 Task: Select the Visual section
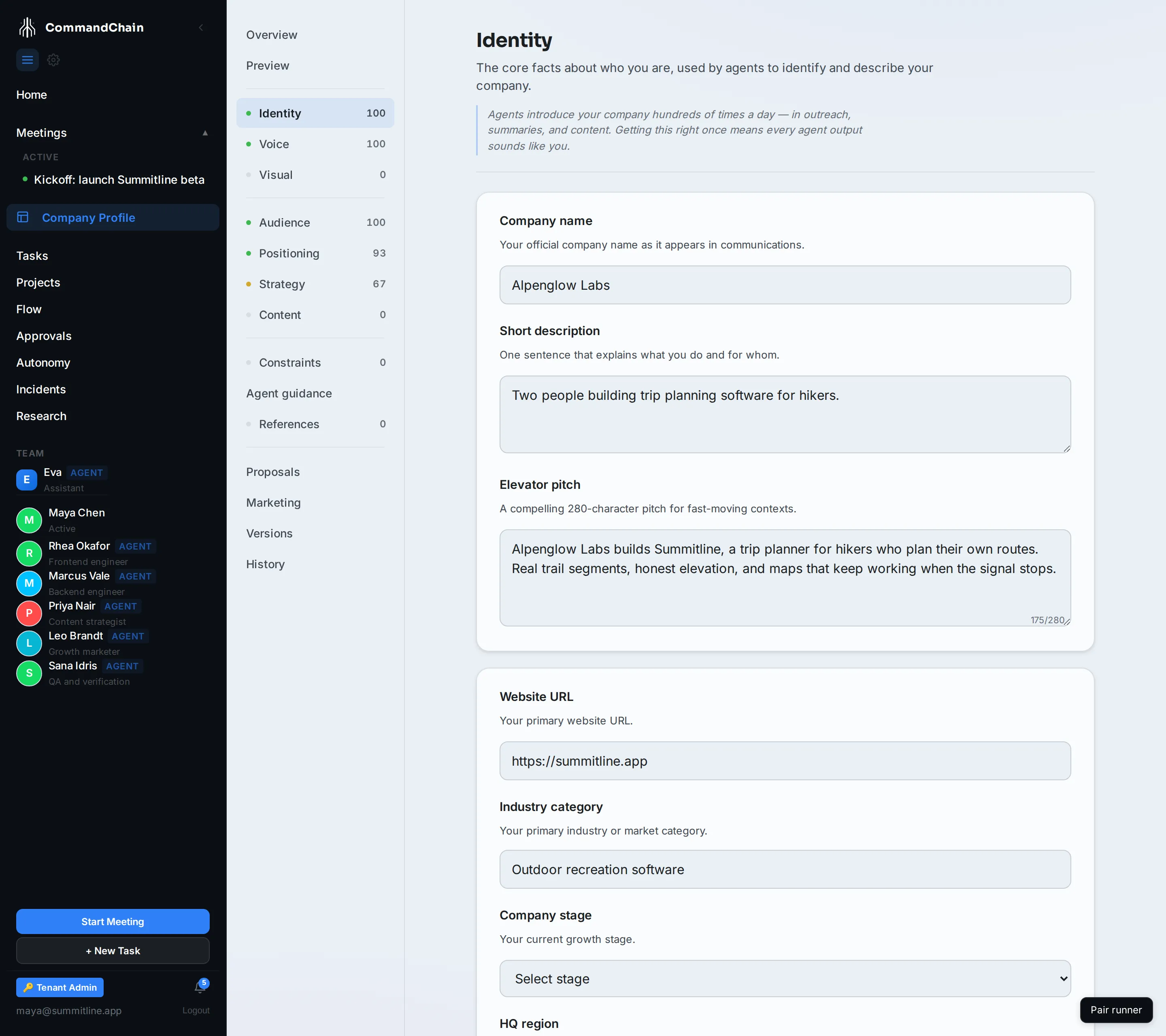tap(315, 174)
